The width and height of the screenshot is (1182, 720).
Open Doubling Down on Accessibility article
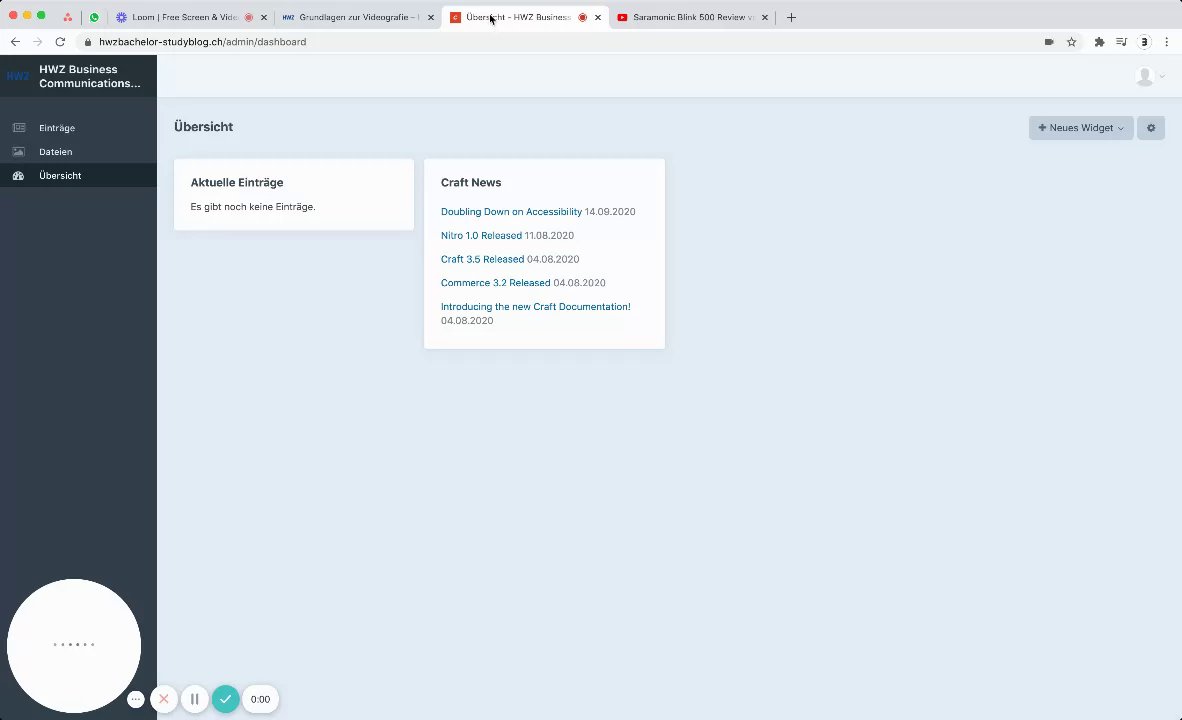click(x=511, y=212)
